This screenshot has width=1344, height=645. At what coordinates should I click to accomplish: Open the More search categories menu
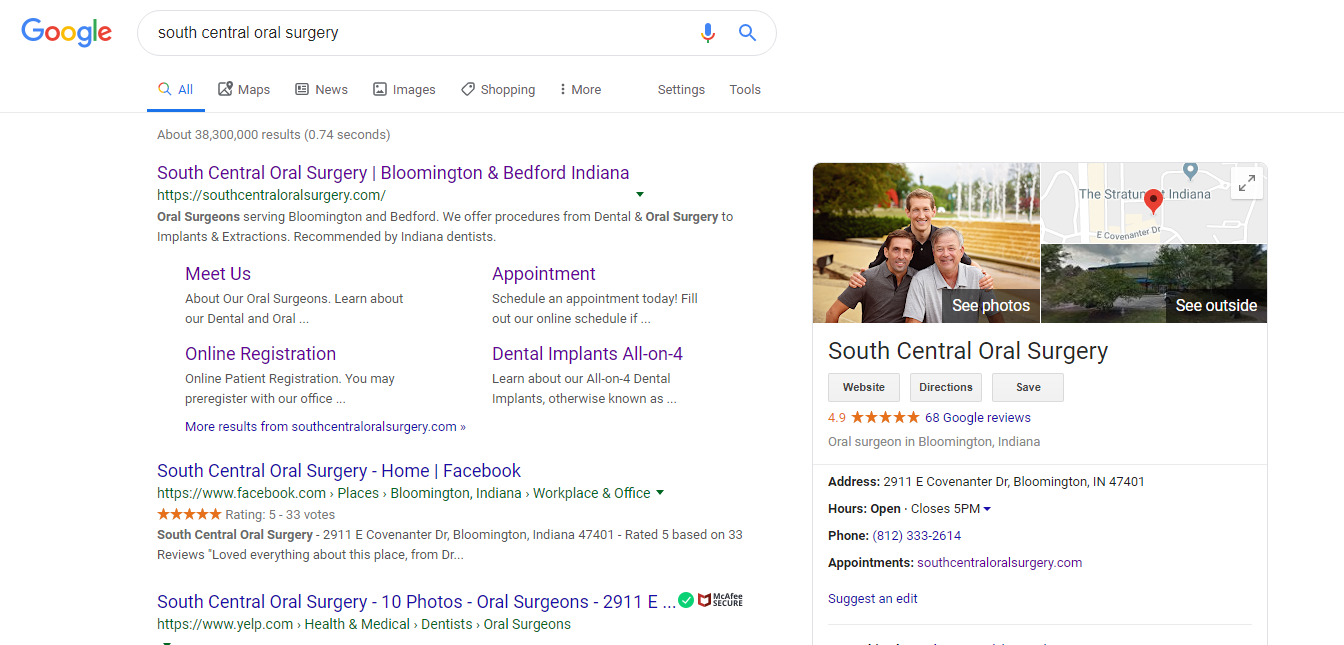coord(580,89)
